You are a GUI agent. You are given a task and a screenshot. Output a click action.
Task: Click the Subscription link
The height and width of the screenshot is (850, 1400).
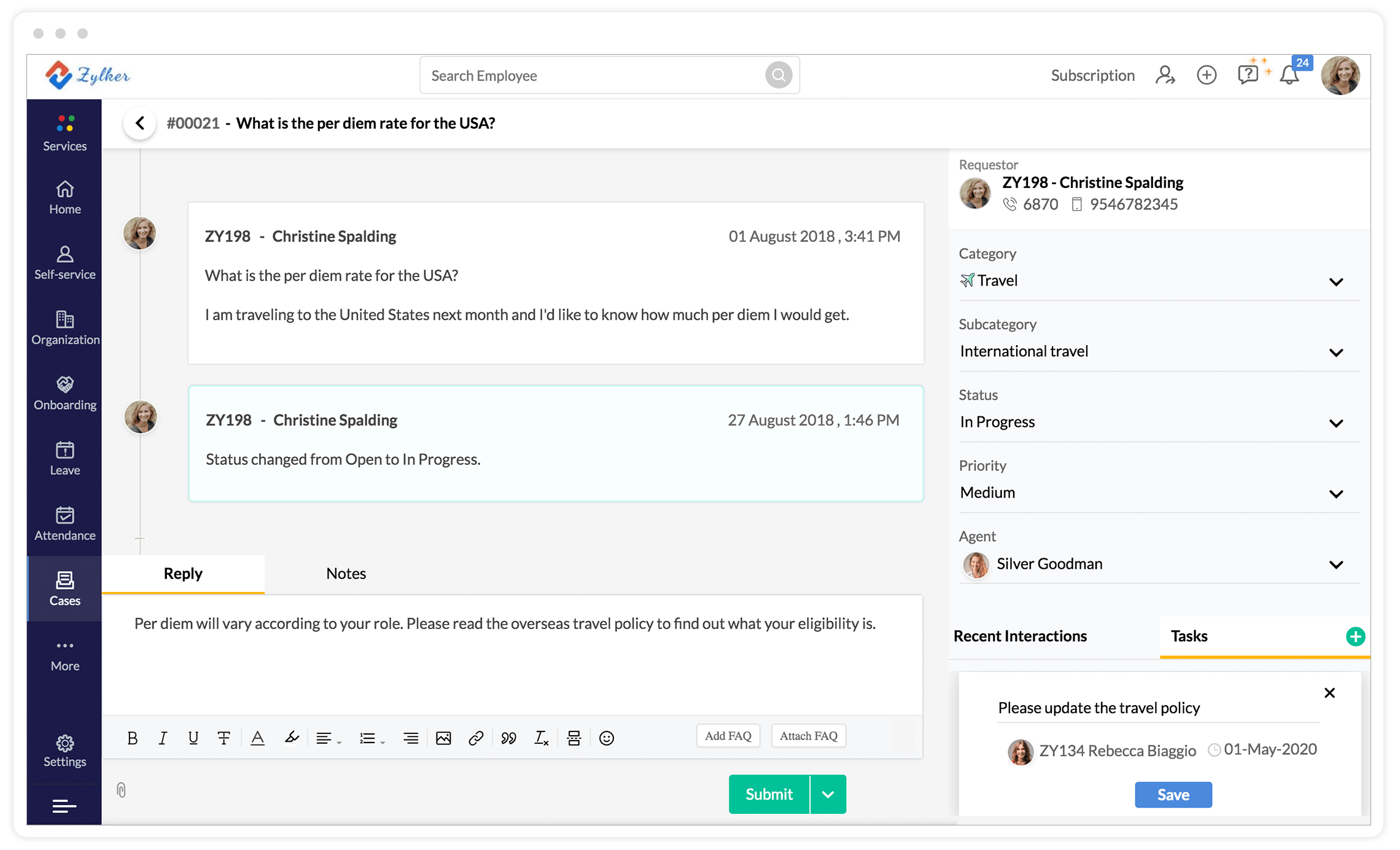tap(1093, 75)
